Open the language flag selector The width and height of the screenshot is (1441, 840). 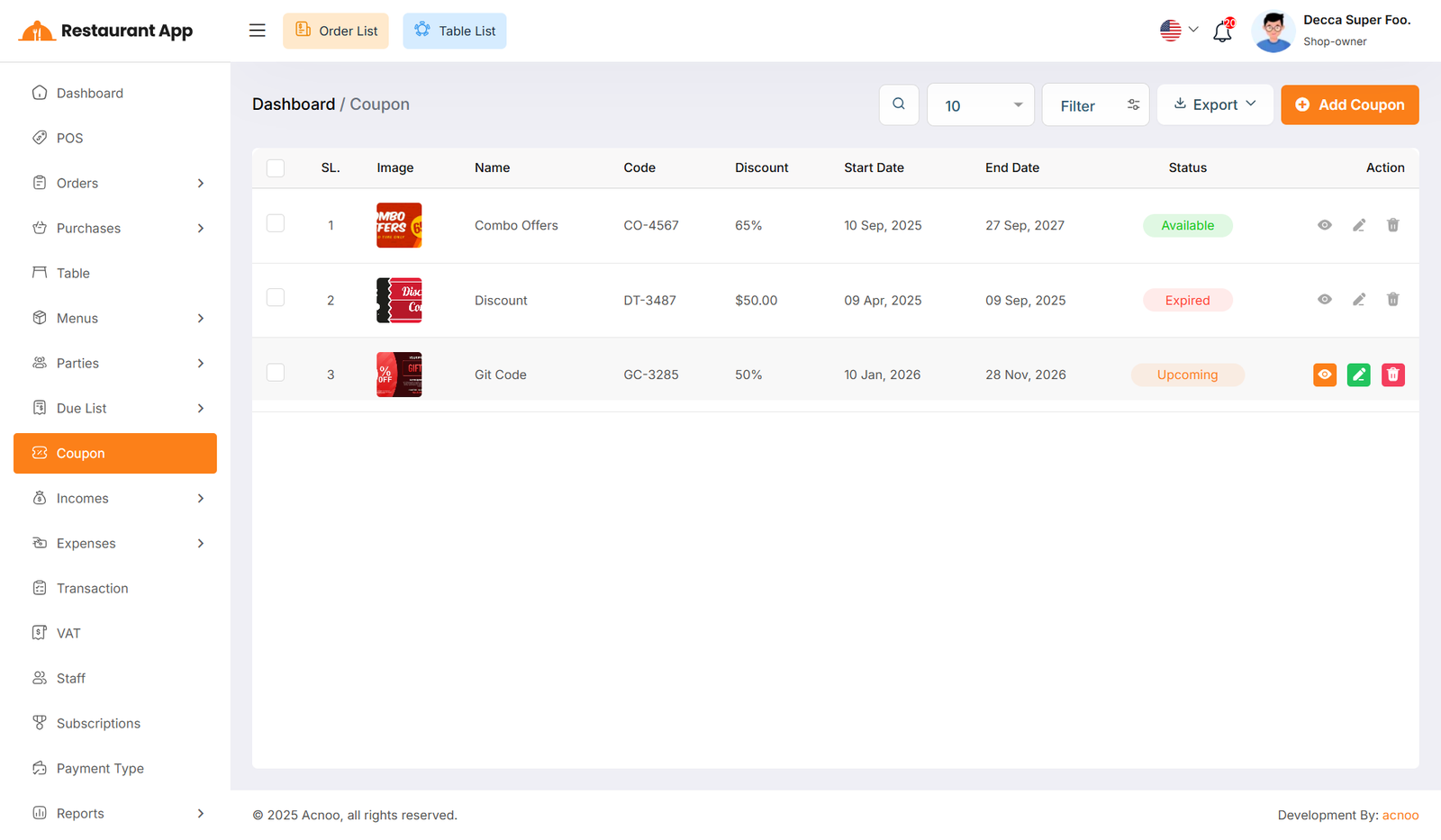[x=1178, y=30]
